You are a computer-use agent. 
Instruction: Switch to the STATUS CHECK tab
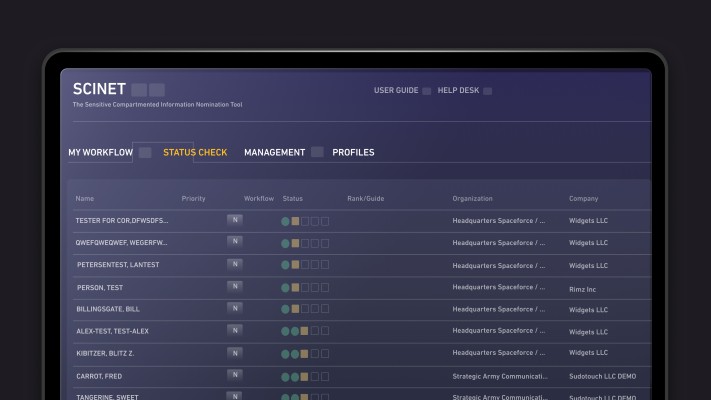pos(195,152)
